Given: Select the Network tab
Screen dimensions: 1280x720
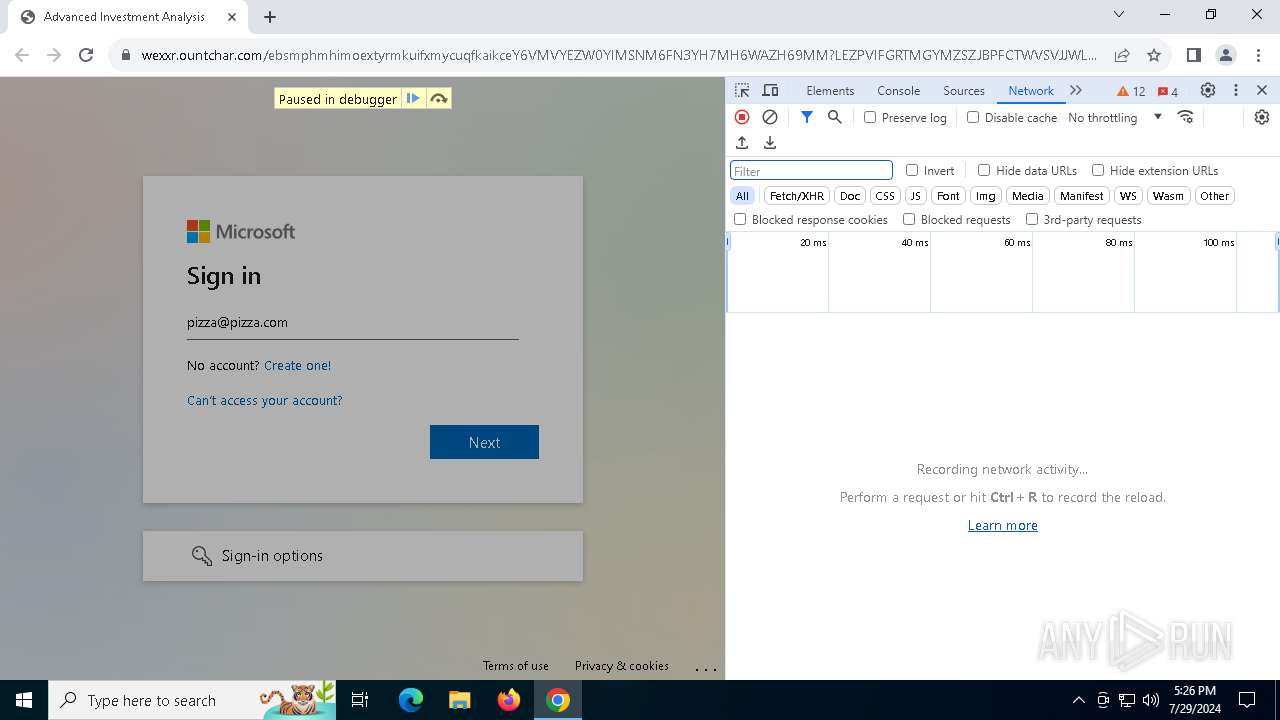Looking at the screenshot, I should click(1031, 90).
